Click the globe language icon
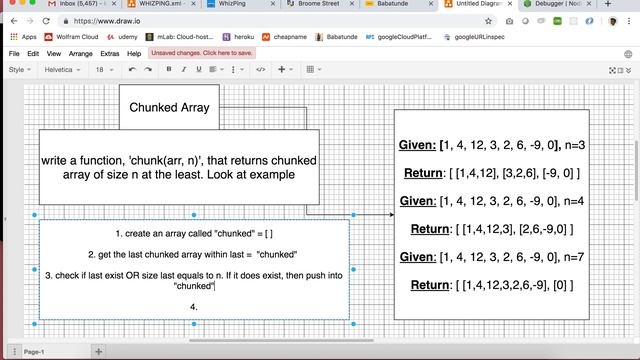Viewport: 640px width, 360px height. pyautogui.click(x=628, y=54)
